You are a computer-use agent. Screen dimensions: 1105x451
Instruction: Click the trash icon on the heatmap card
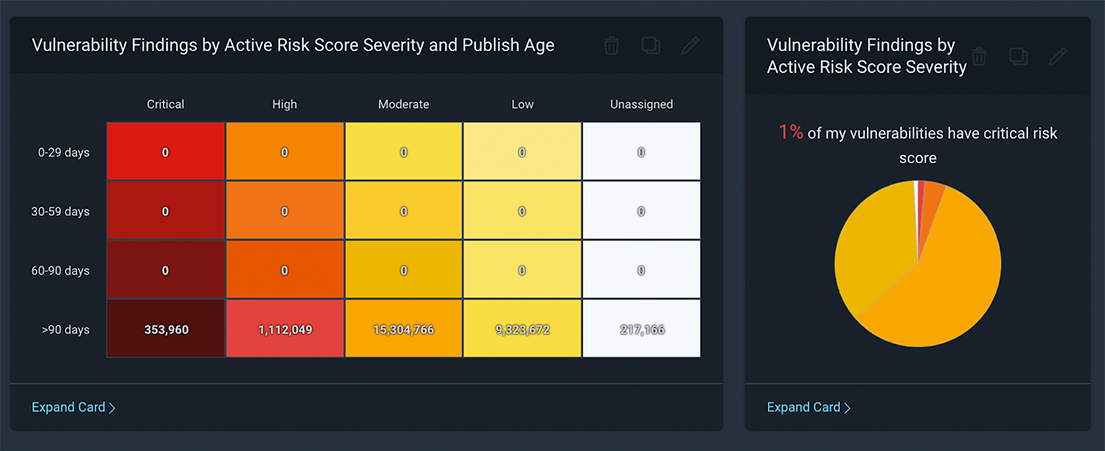[612, 45]
